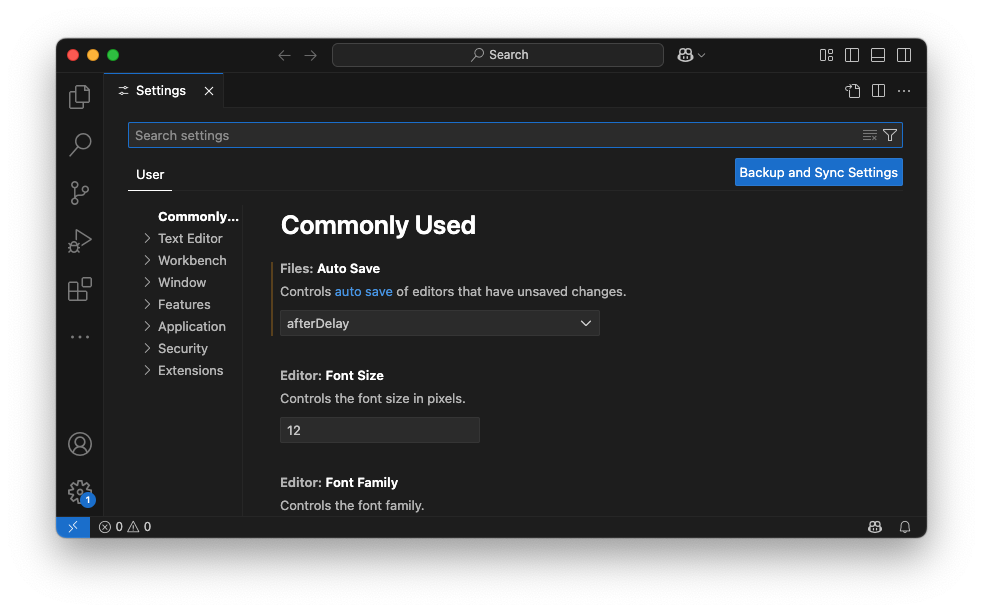Toggle the bottom panel layout button

pos(878,55)
